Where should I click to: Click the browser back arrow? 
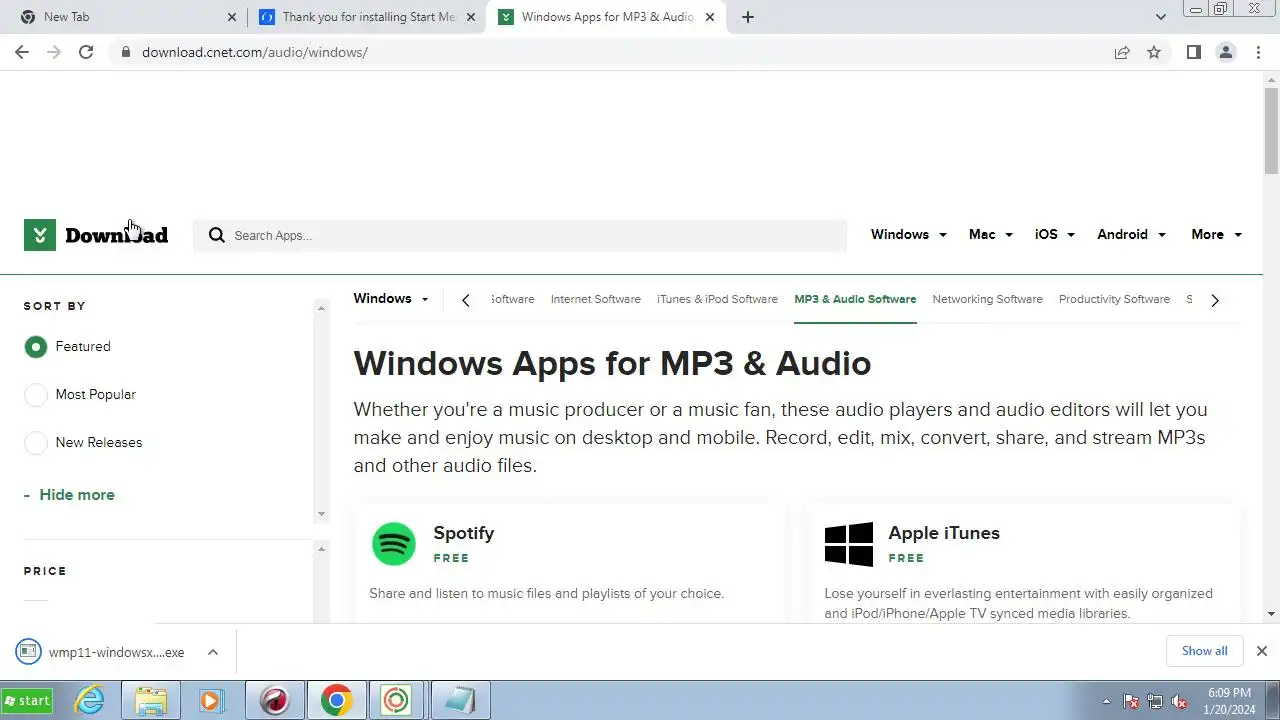22,52
